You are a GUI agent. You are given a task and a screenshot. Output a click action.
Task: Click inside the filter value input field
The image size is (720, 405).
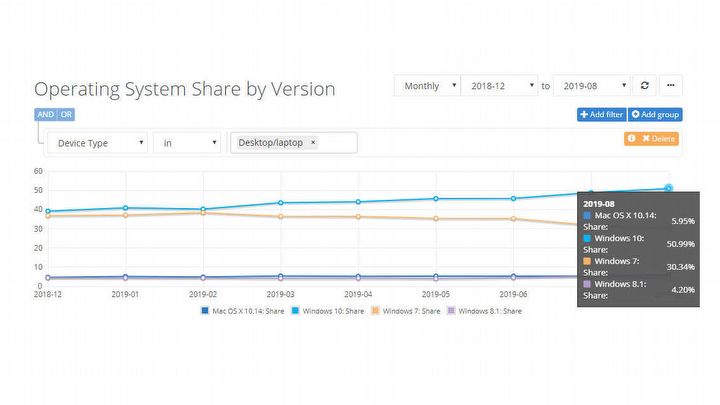pyautogui.click(x=338, y=143)
